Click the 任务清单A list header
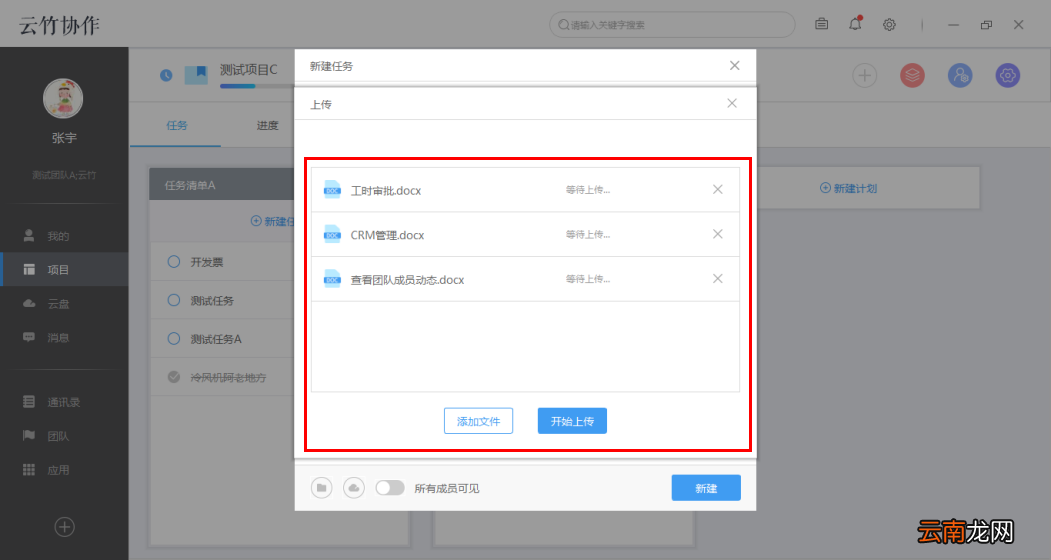 click(222, 185)
